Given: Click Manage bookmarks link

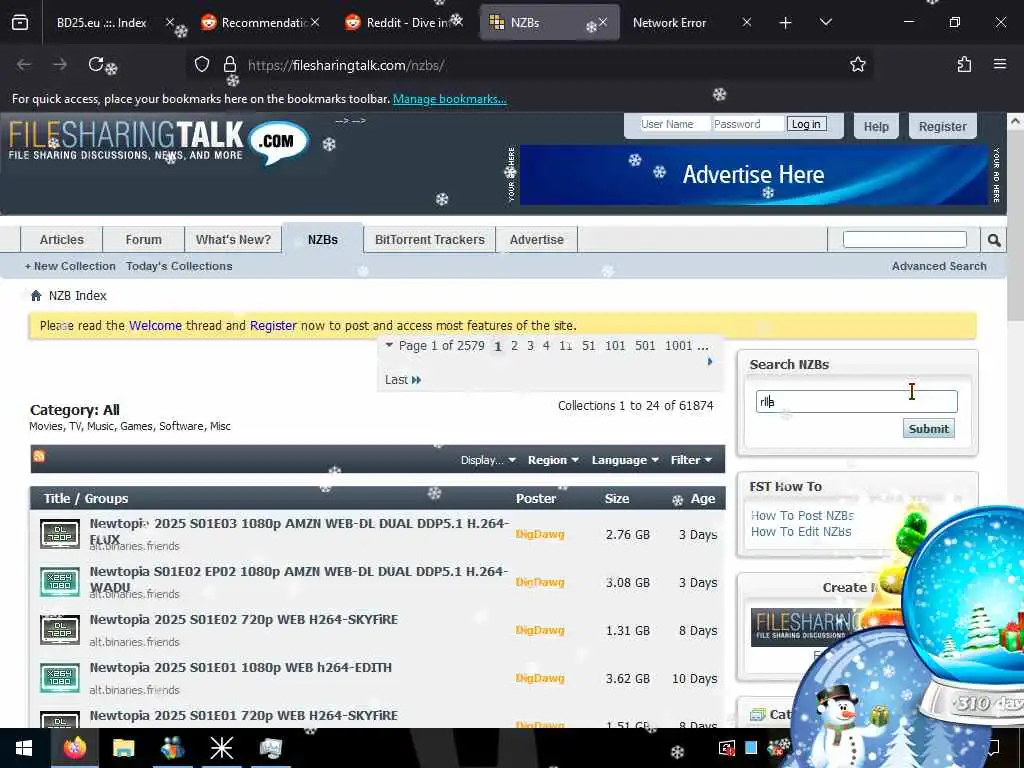Looking at the screenshot, I should point(449,99).
